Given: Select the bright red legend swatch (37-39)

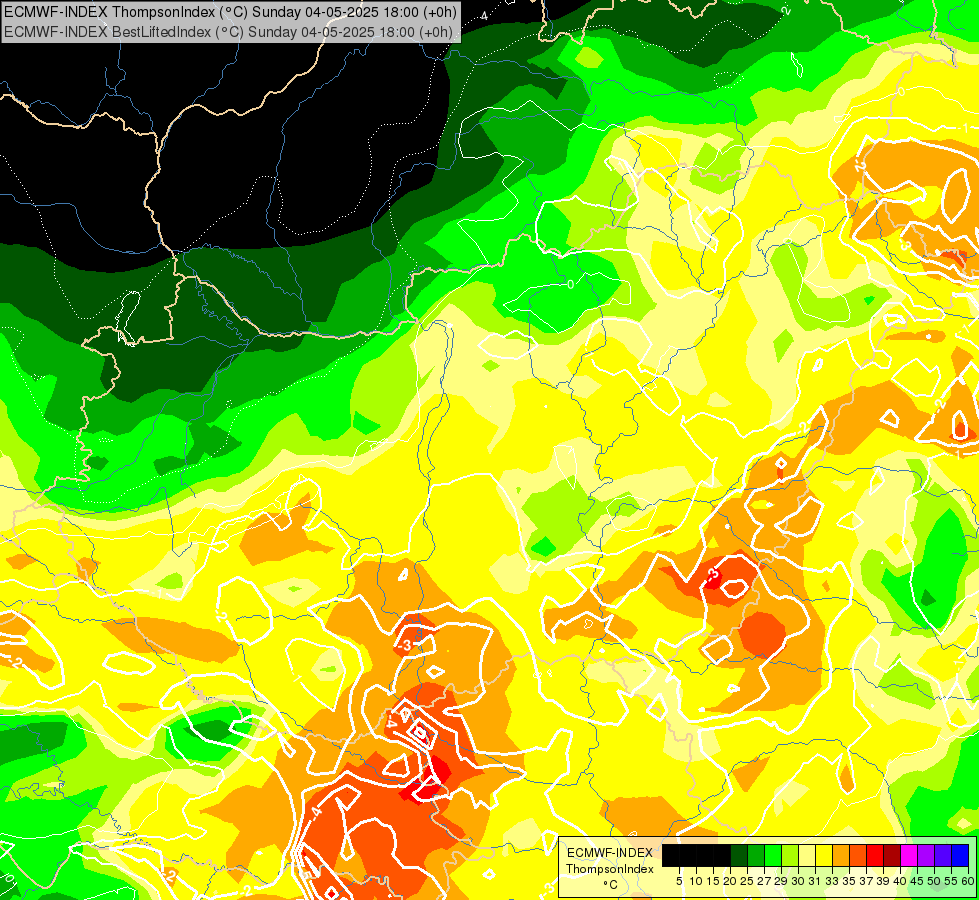Looking at the screenshot, I should click(875, 855).
